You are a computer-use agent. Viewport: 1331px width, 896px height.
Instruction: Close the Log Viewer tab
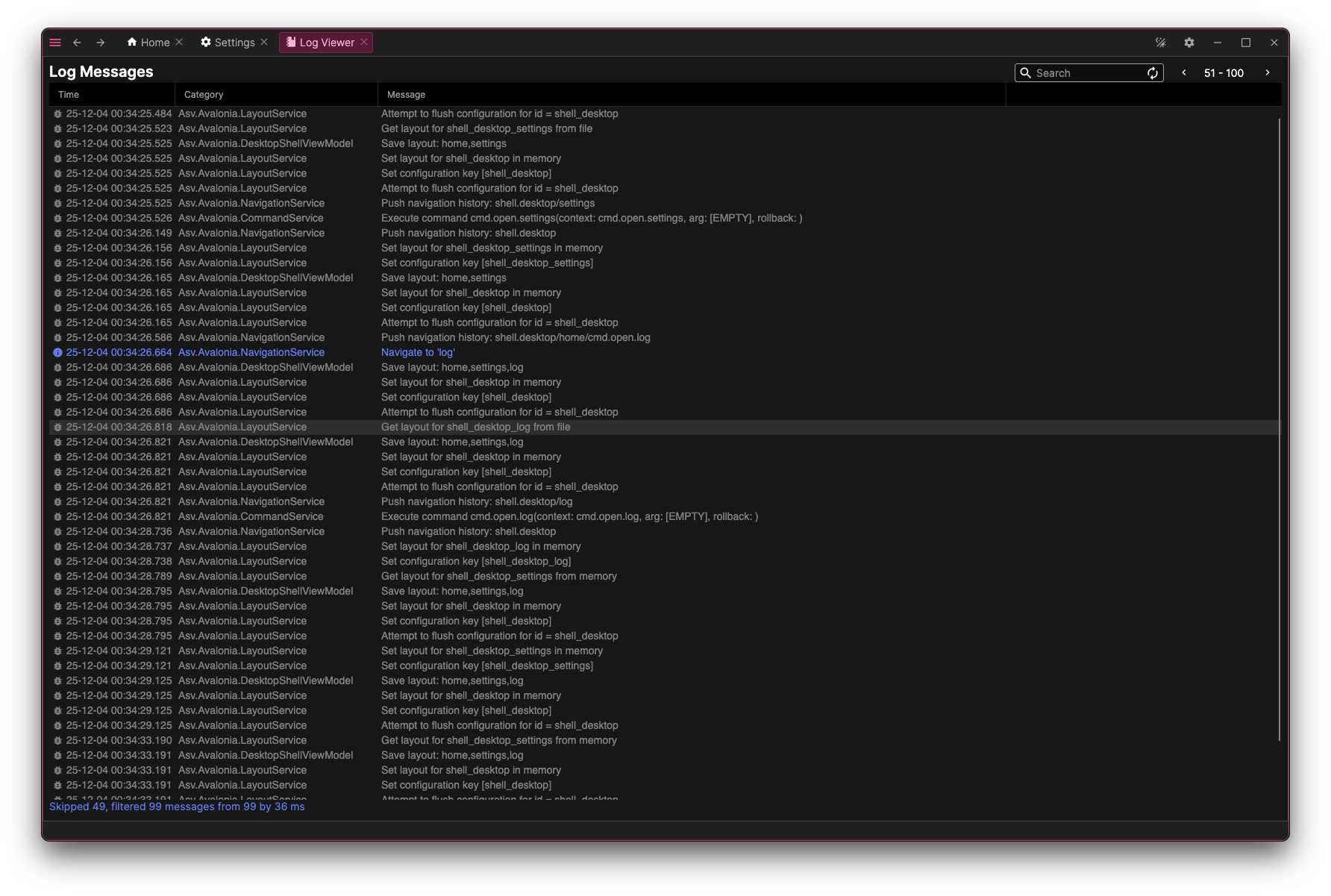coord(363,43)
